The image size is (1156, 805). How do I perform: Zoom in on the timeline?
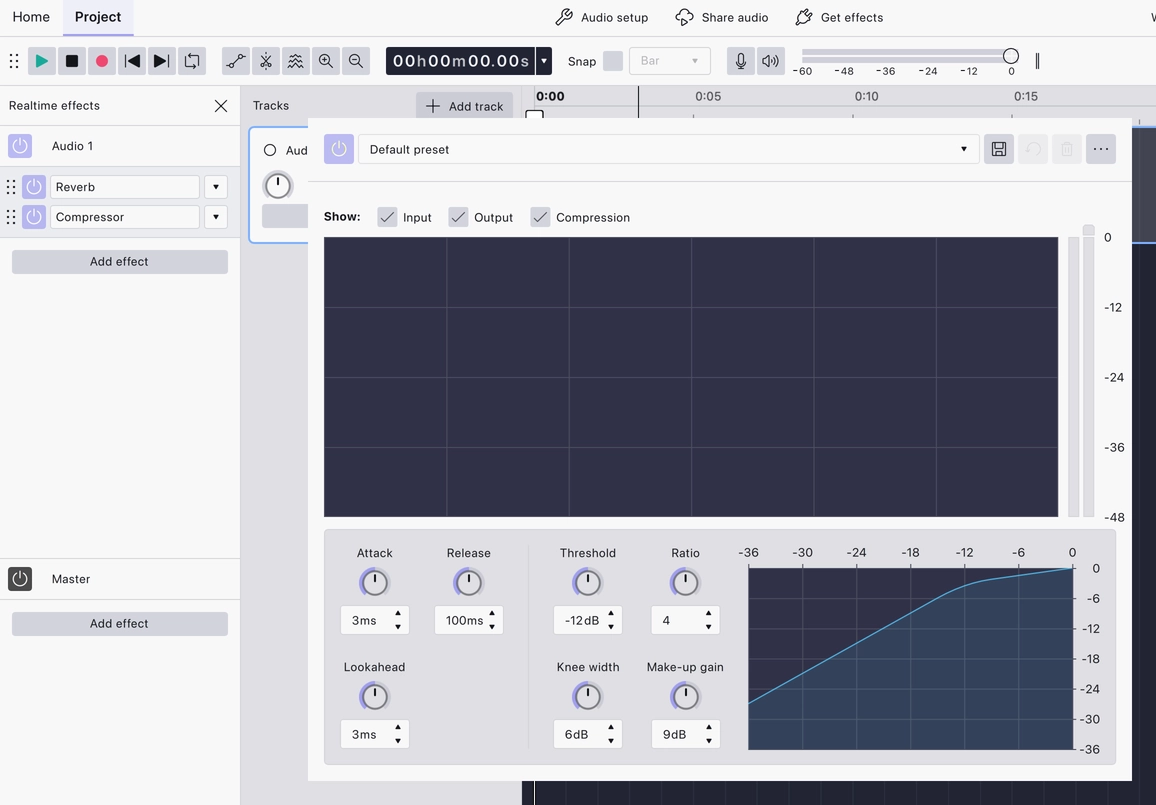(x=325, y=61)
